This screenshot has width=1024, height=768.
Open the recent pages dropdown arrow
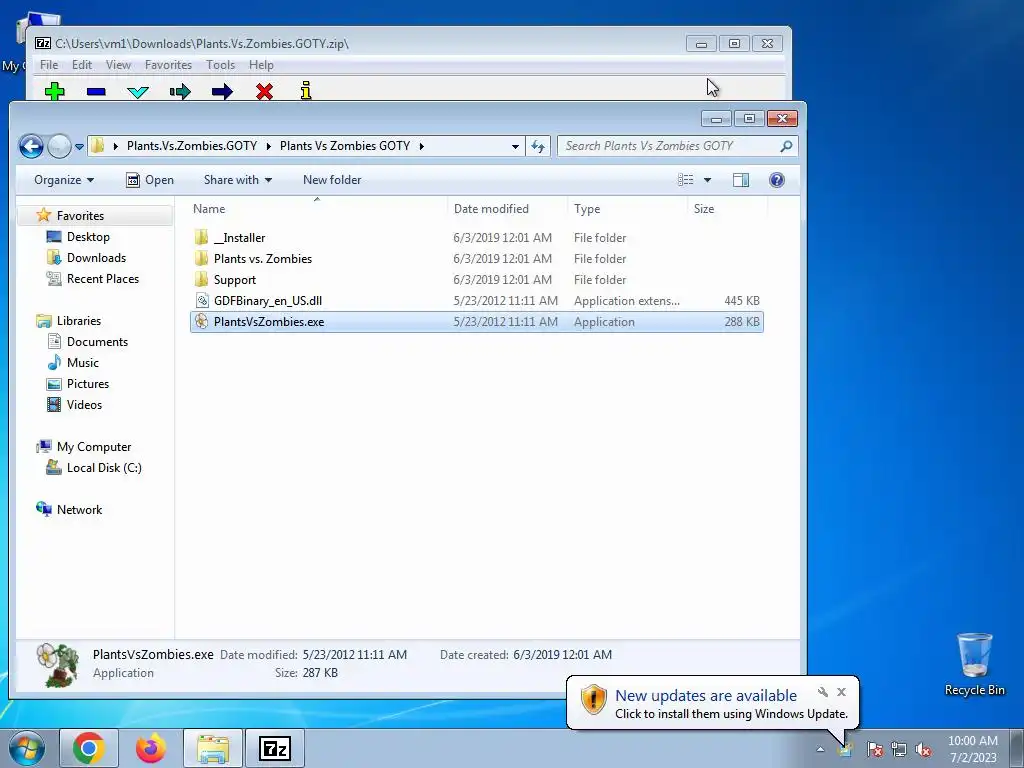point(79,147)
